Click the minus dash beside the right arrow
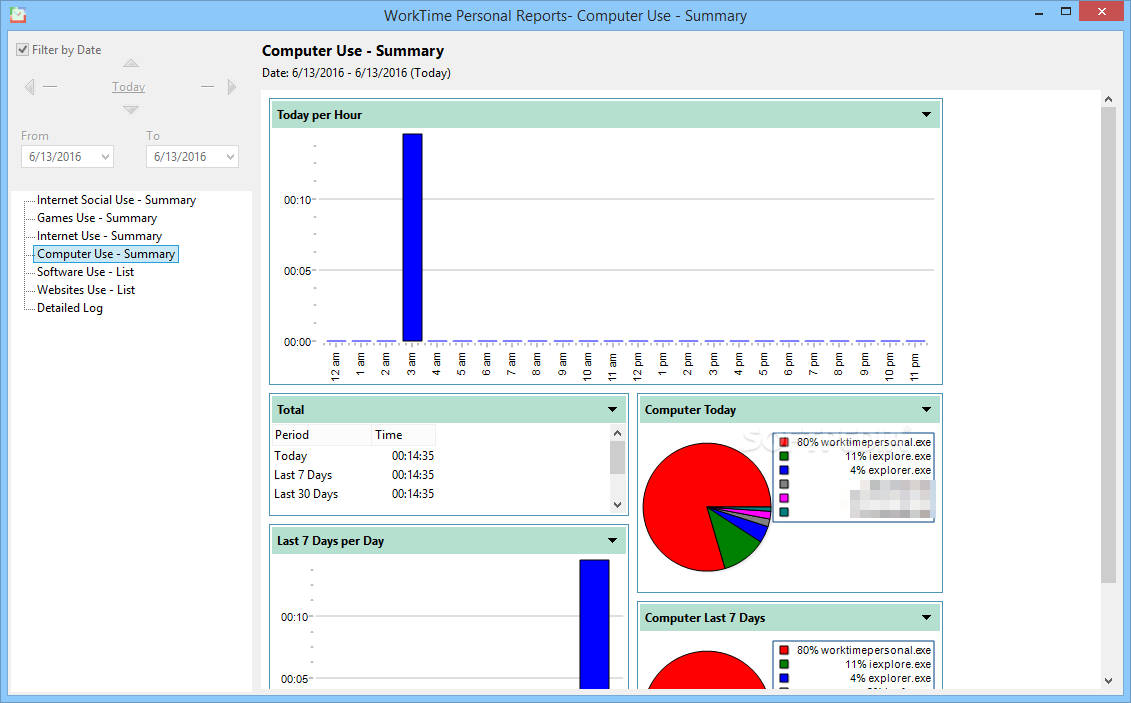 (207, 87)
